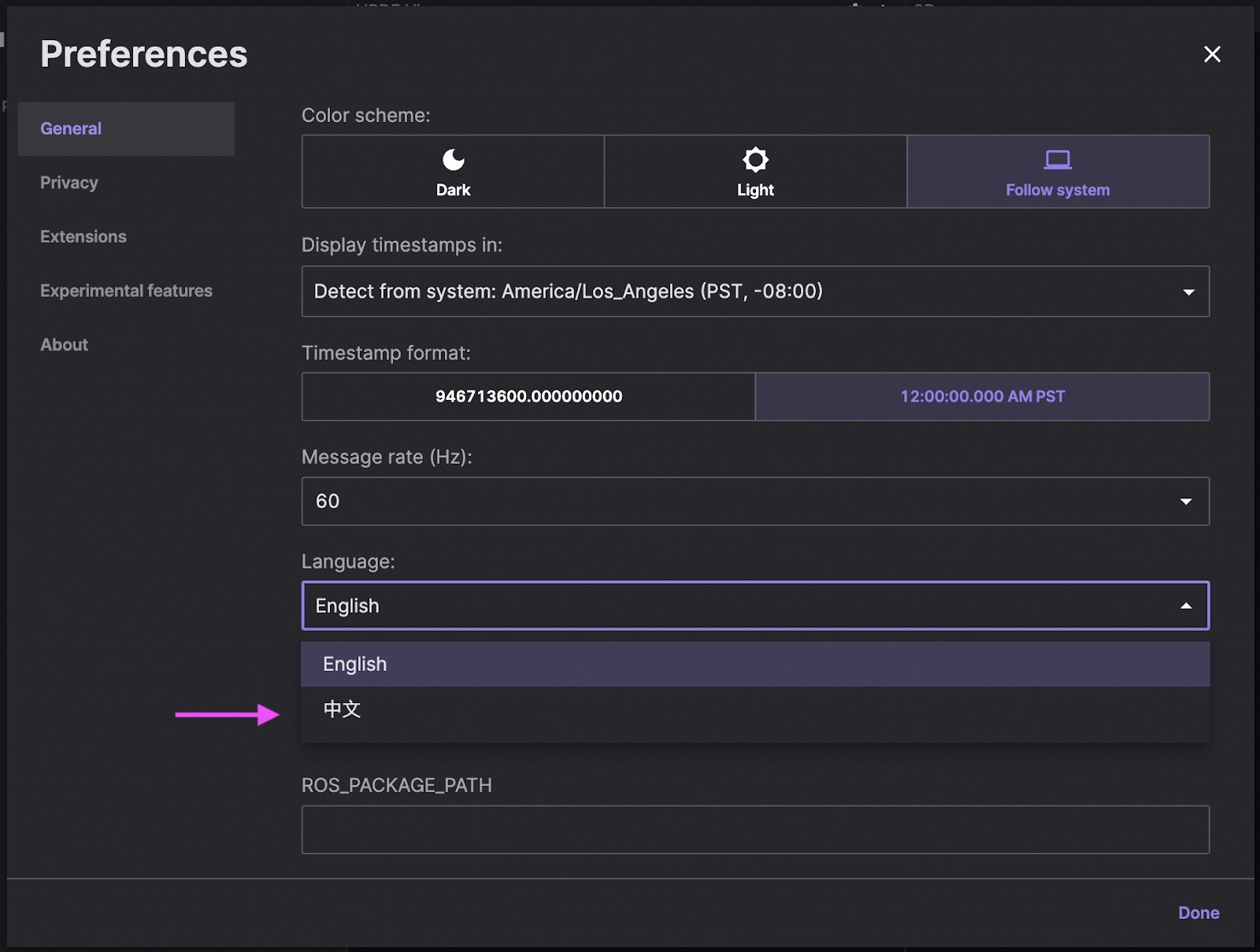Focus the ROS_PACKAGE_PATH input field
1260x952 pixels.
[x=755, y=830]
